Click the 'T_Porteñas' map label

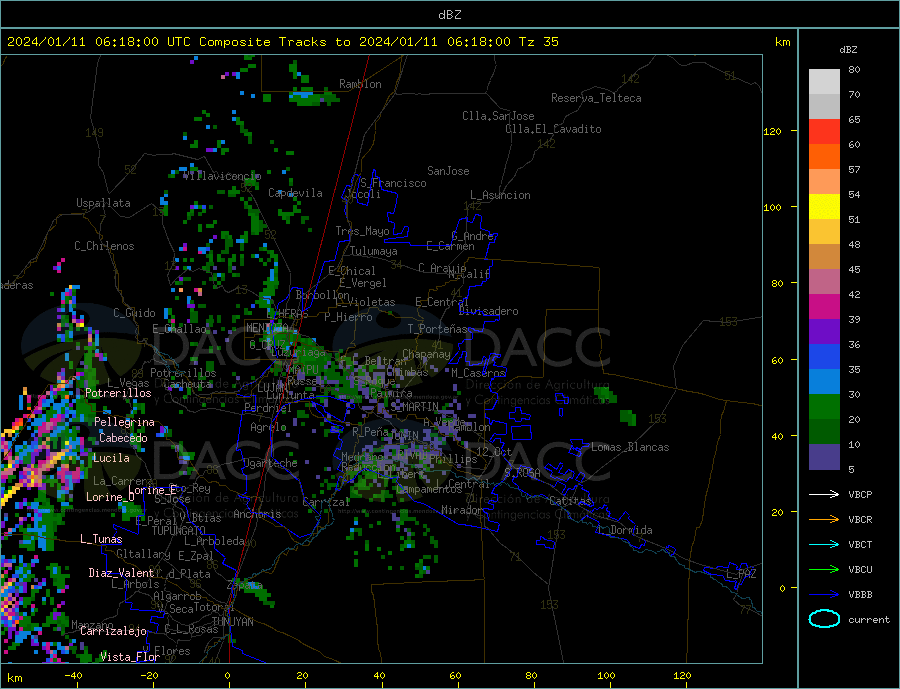click(x=438, y=329)
